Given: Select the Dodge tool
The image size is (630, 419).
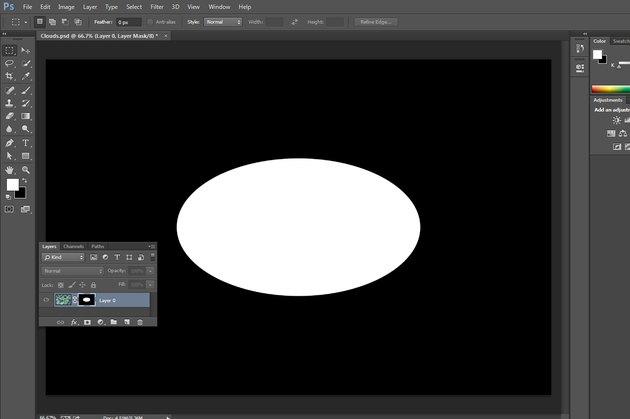Looking at the screenshot, I should coord(26,129).
